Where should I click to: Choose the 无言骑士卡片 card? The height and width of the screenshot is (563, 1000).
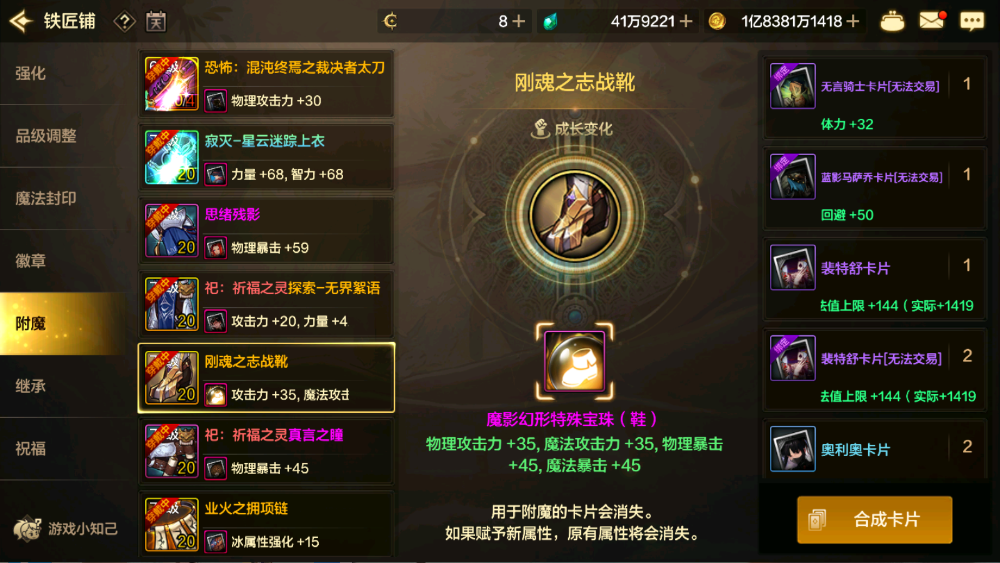click(874, 99)
